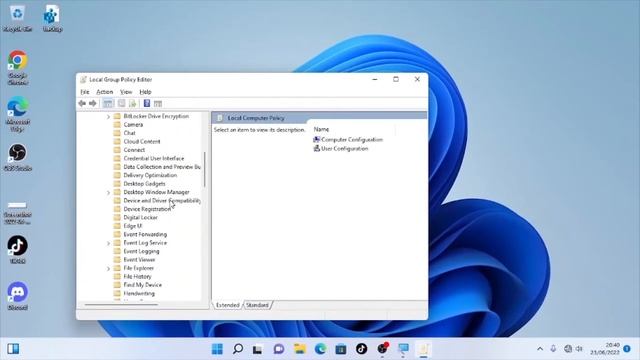Switch to the Standard tab

(257, 305)
